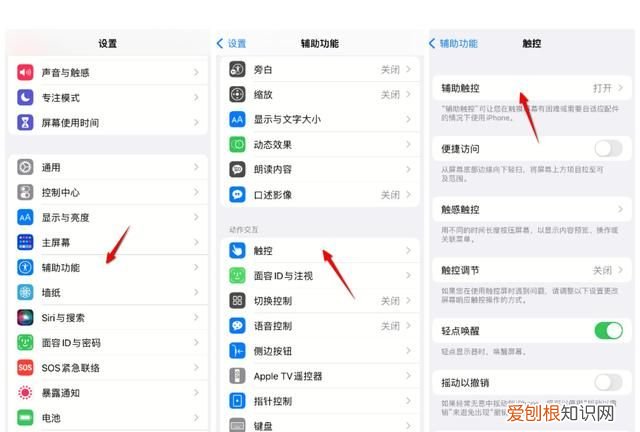The image size is (640, 432).
Task: Open 触感触控 via its chevron
Action: click(x=620, y=209)
